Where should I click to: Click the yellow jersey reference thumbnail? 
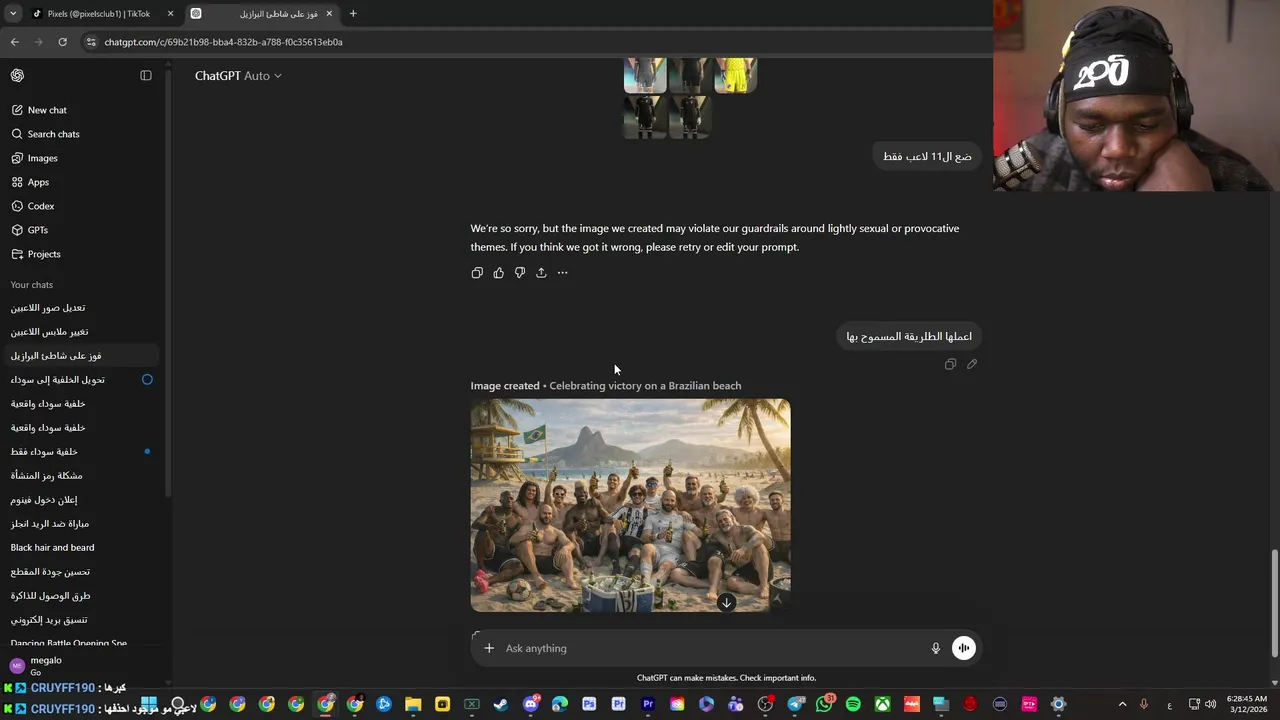pos(735,75)
